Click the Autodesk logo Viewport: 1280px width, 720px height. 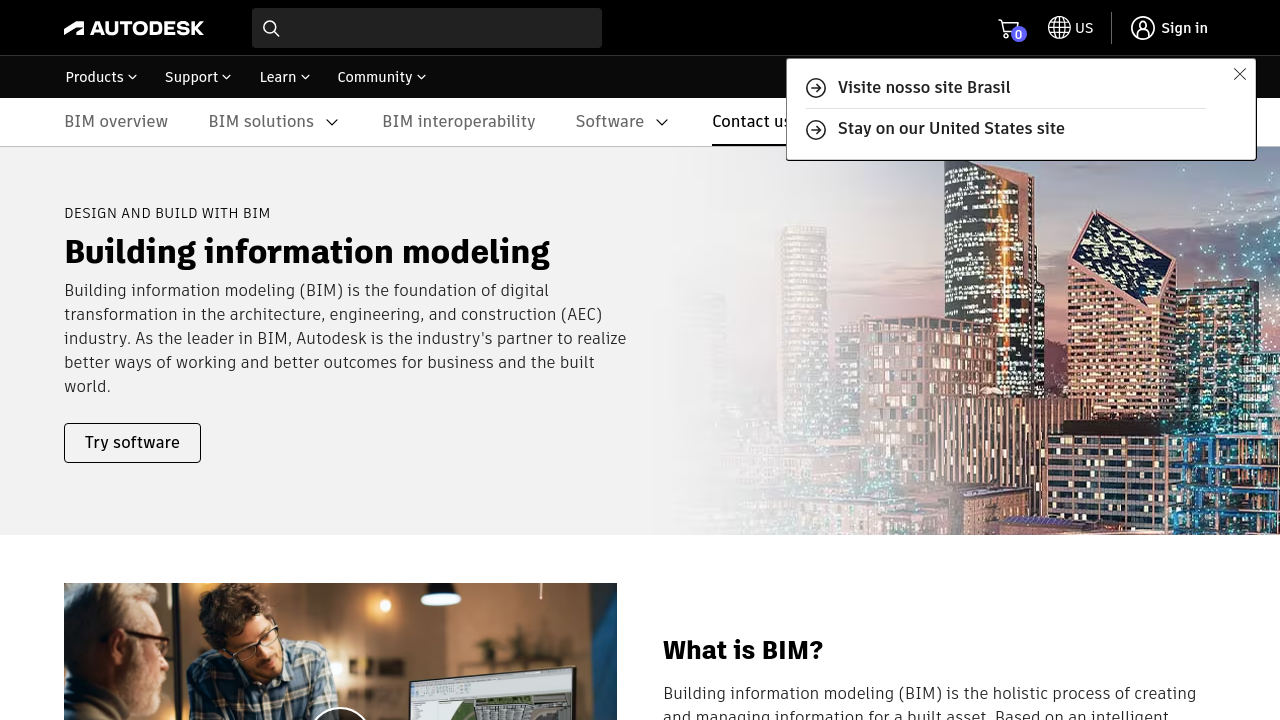coord(134,28)
